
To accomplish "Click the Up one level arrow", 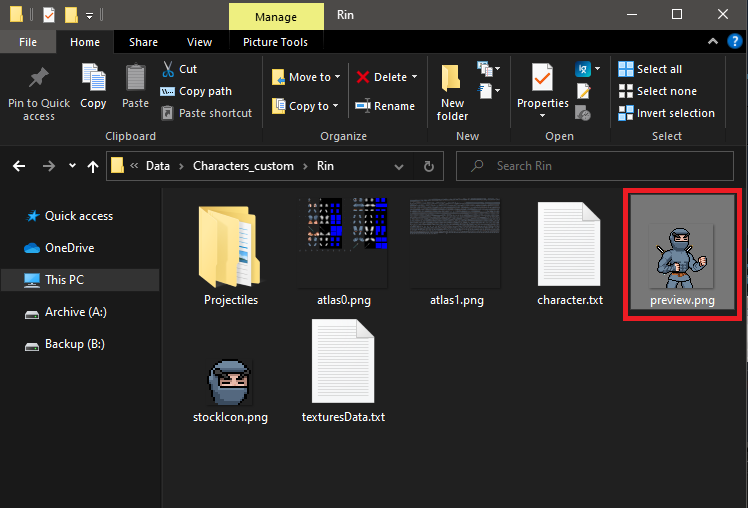I will pyautogui.click(x=93, y=166).
